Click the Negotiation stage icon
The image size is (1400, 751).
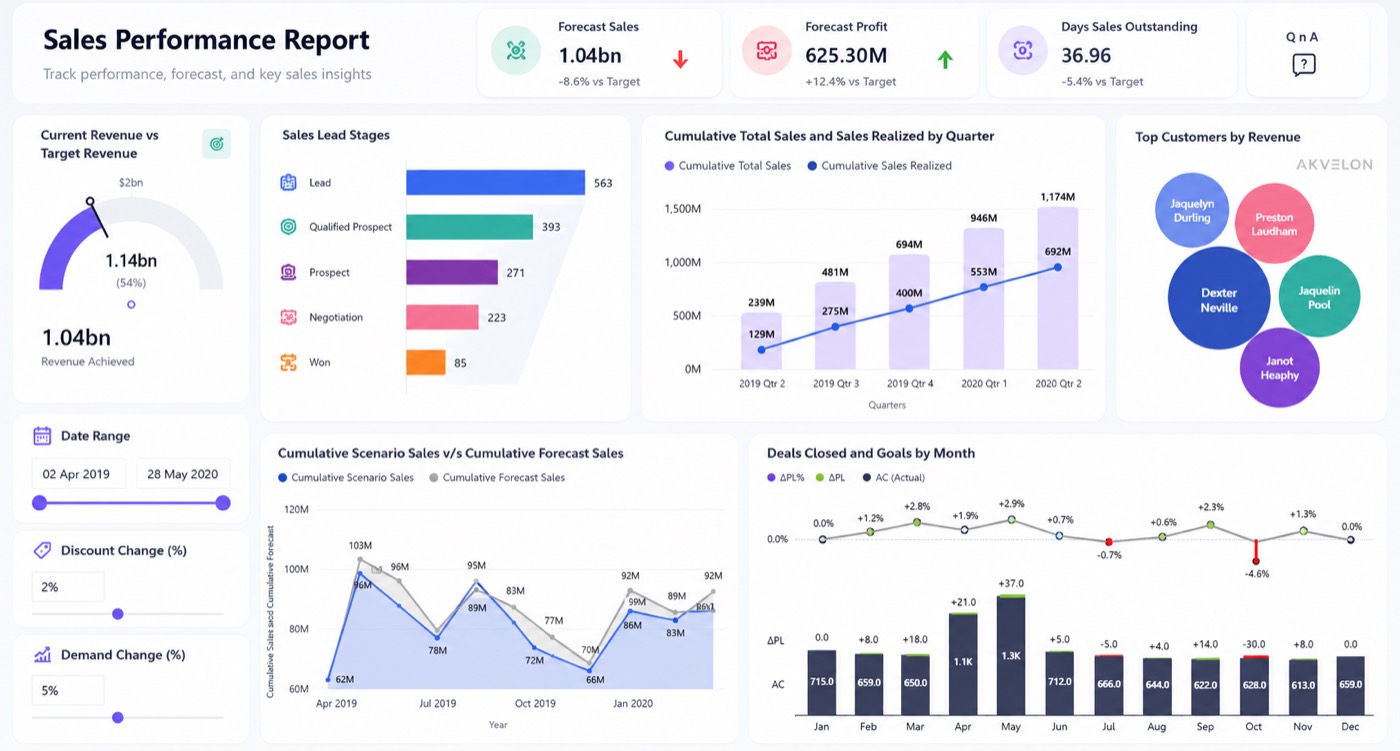(x=289, y=317)
